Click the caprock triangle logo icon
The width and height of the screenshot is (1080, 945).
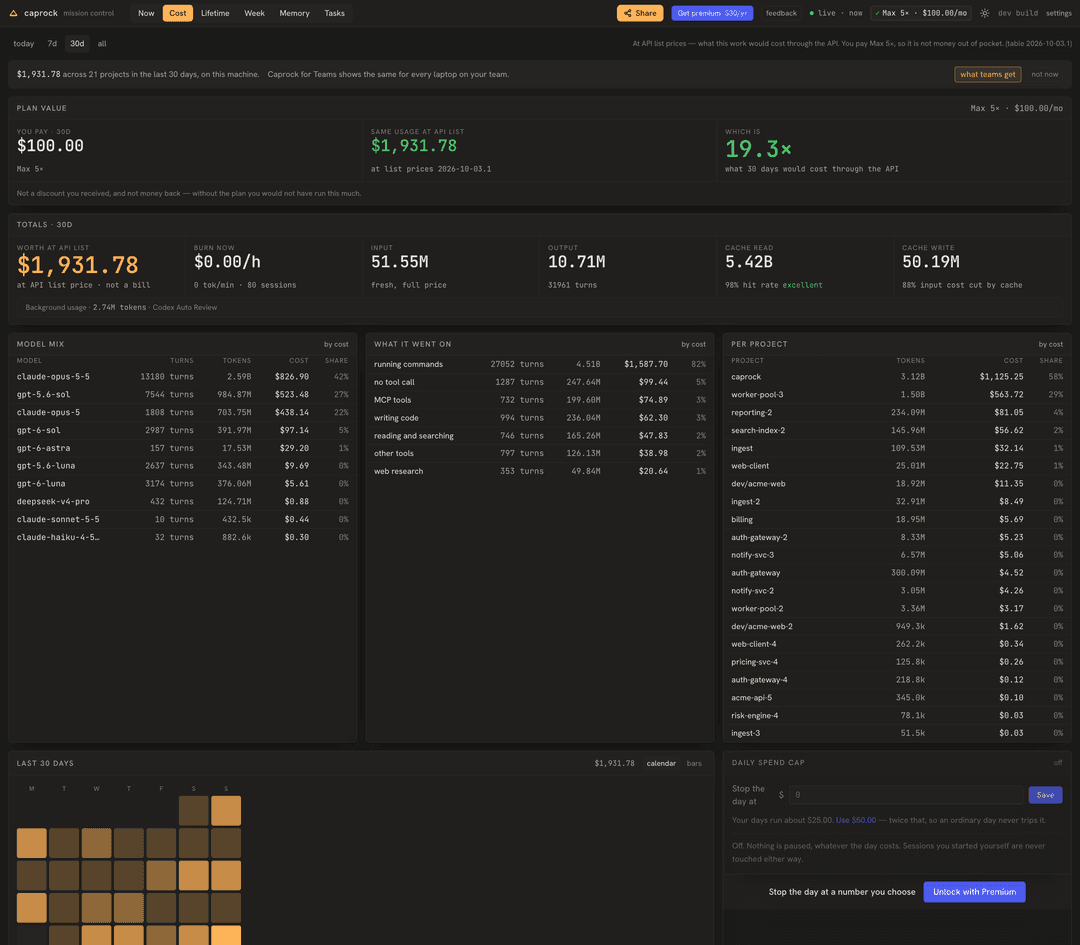coord(13,13)
